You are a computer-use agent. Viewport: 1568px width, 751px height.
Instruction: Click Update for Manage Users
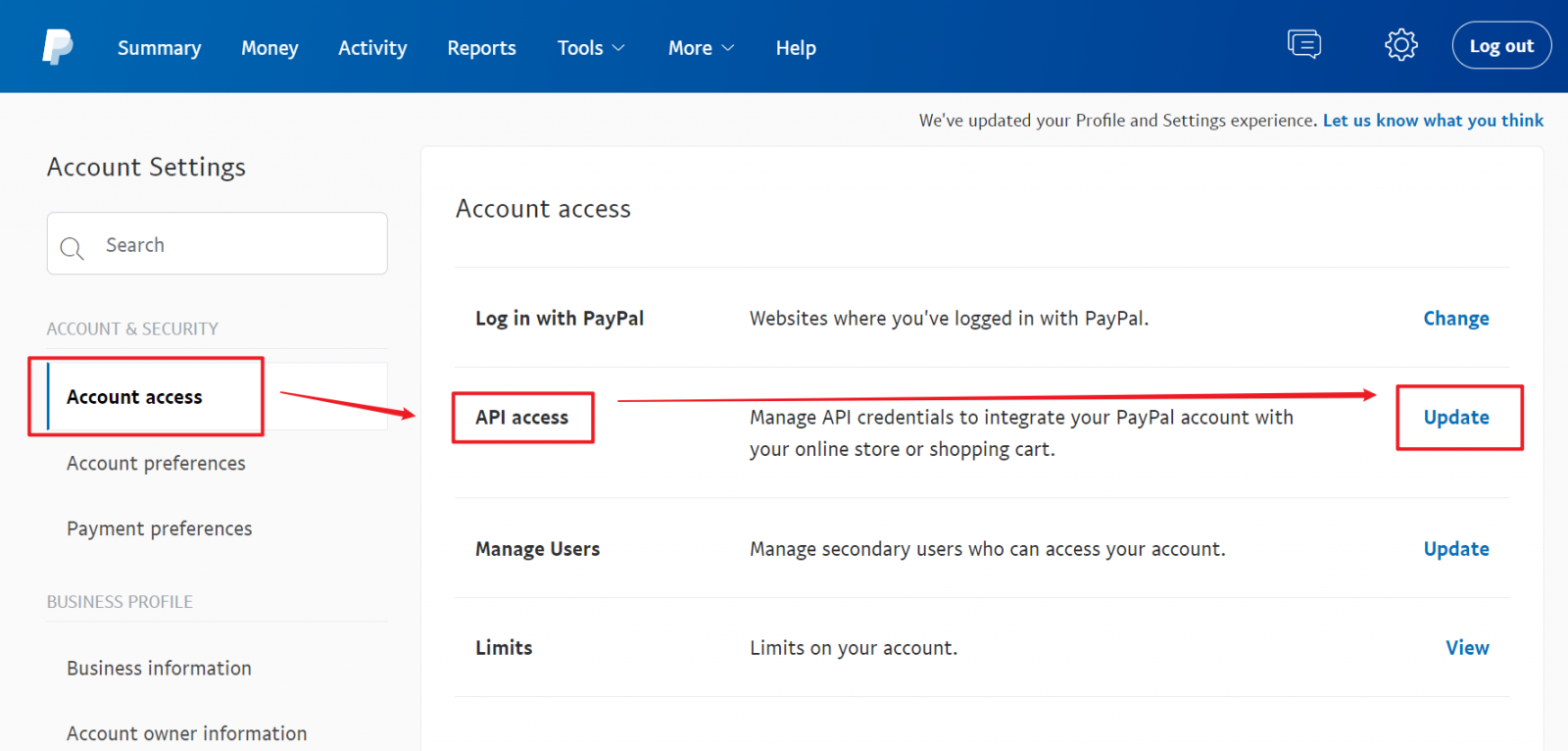1456,549
